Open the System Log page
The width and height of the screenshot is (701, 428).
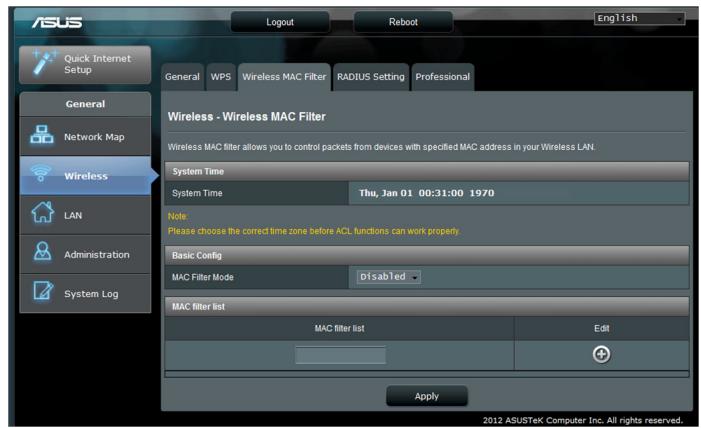point(85,293)
